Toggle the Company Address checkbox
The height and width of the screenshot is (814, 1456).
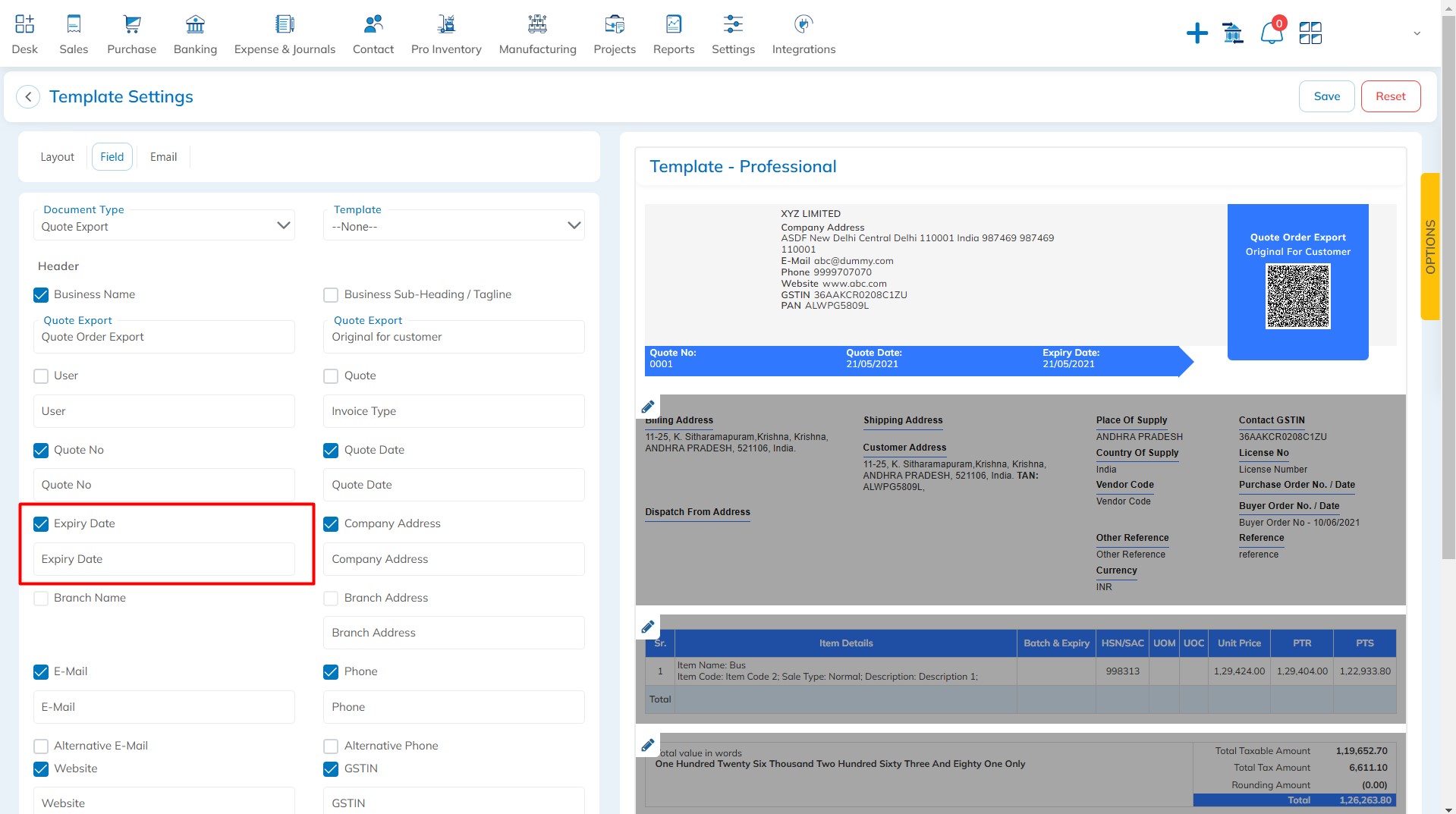click(x=331, y=524)
